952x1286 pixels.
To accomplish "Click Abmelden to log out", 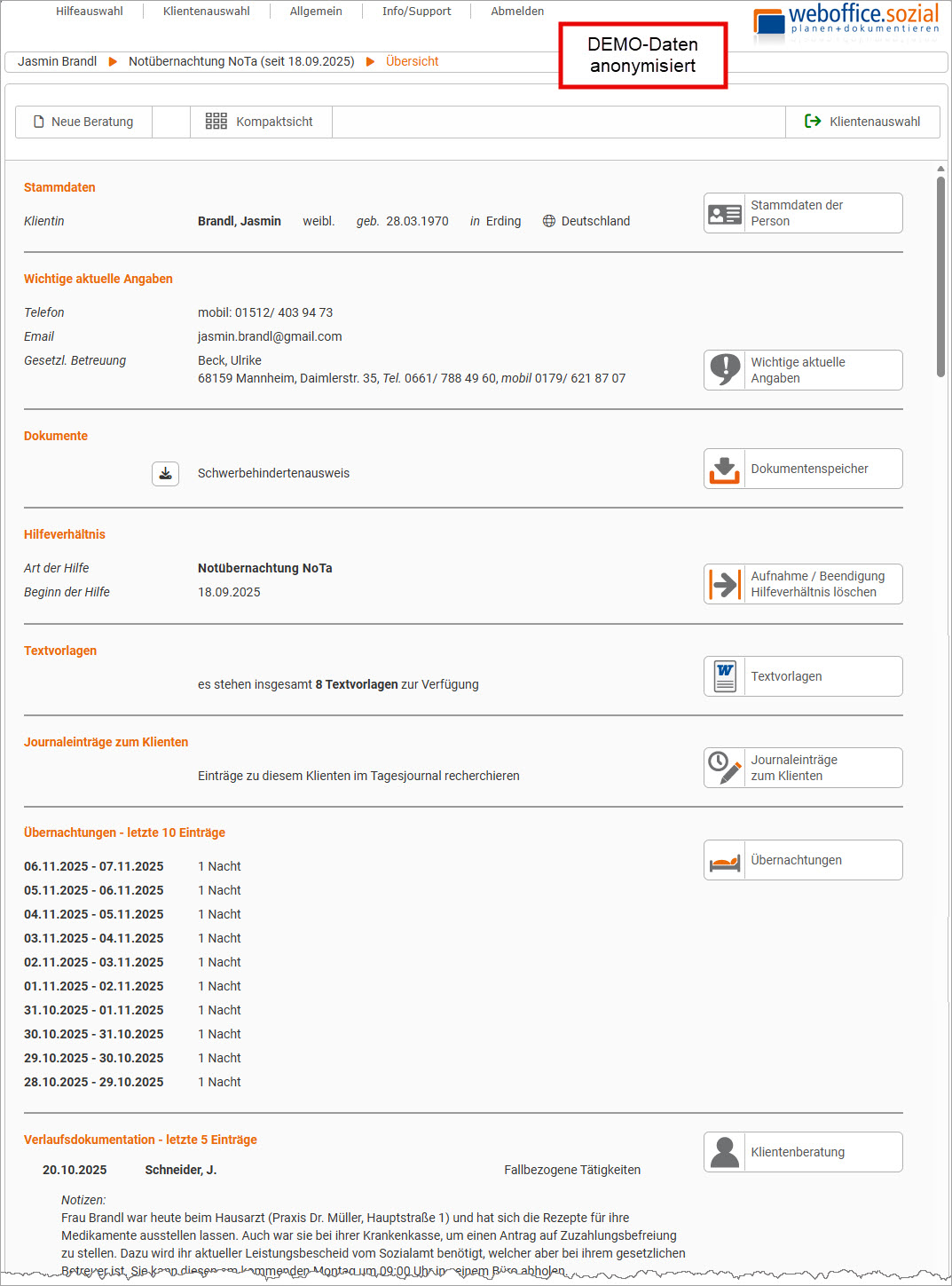I will click(x=517, y=12).
